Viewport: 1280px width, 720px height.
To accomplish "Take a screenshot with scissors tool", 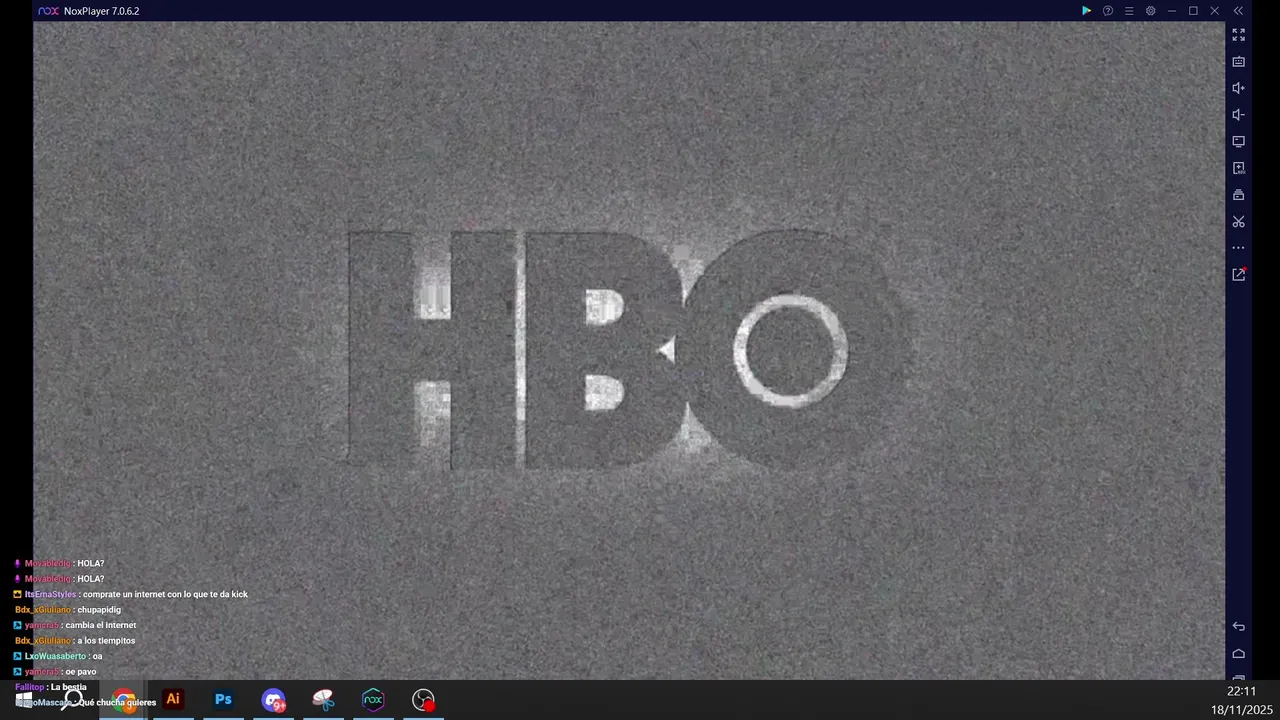I will coord(1238,222).
